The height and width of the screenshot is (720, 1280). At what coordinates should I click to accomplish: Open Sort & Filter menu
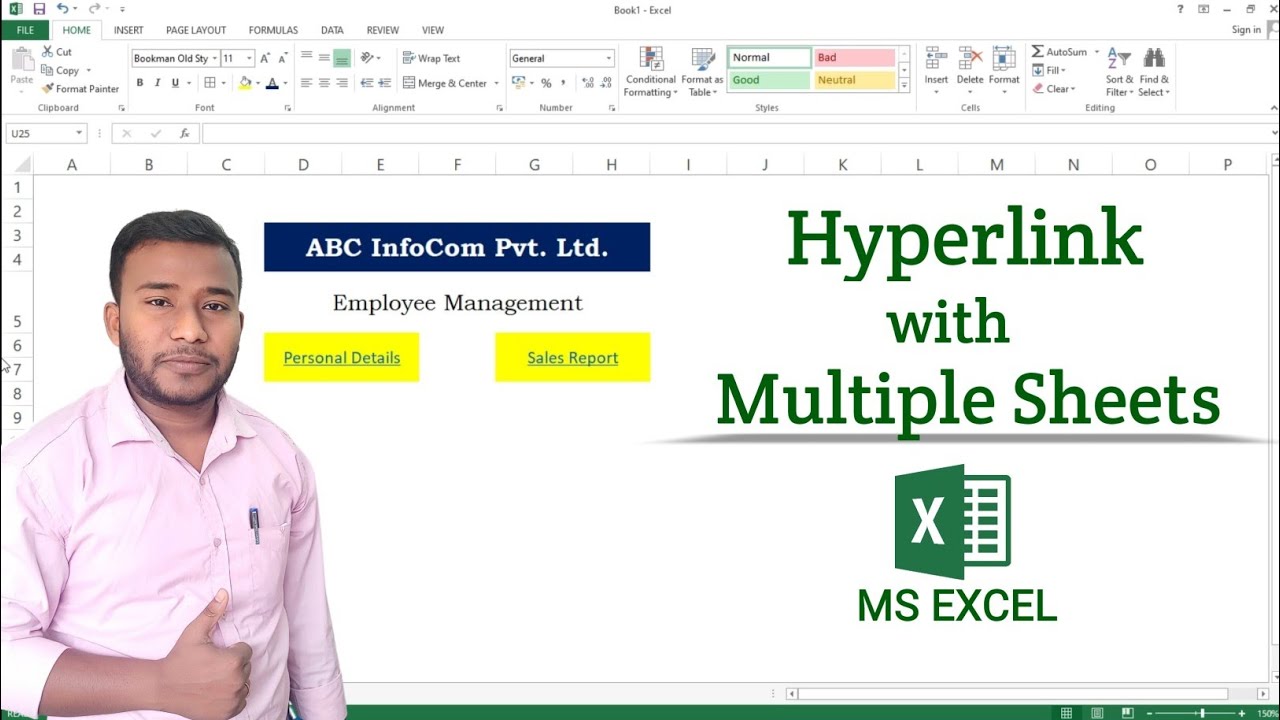click(1119, 71)
